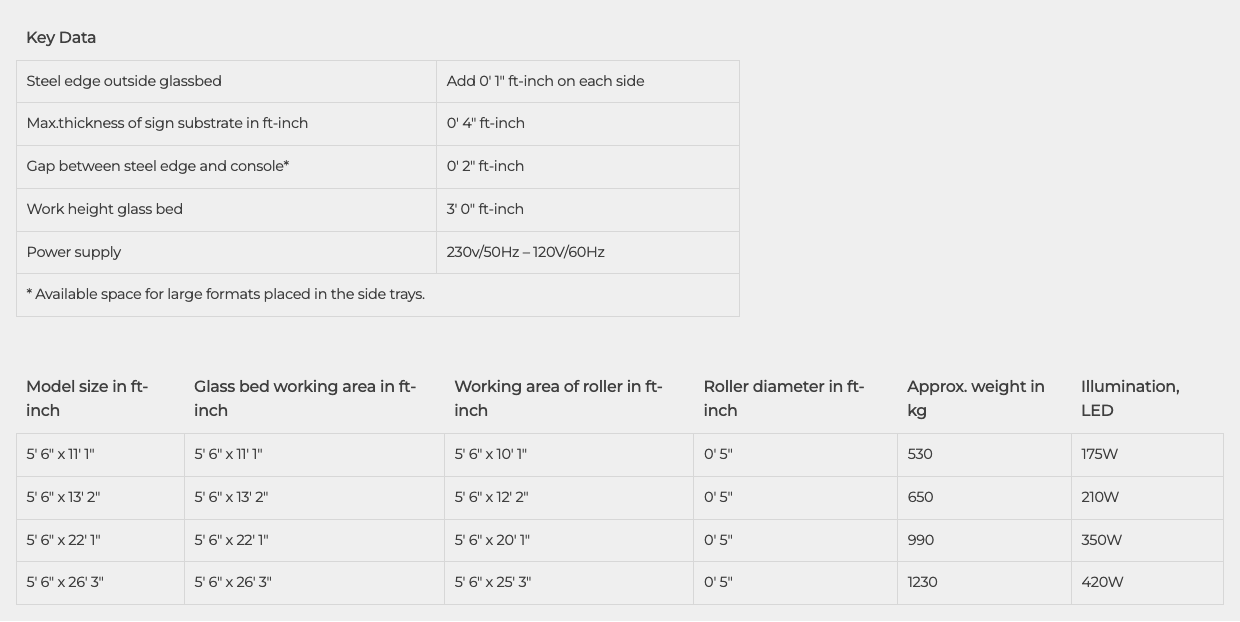Viewport: 1240px width, 622px height.
Task: Click the 230v/50Hz – 120V/60Hz value
Action: [x=526, y=252]
